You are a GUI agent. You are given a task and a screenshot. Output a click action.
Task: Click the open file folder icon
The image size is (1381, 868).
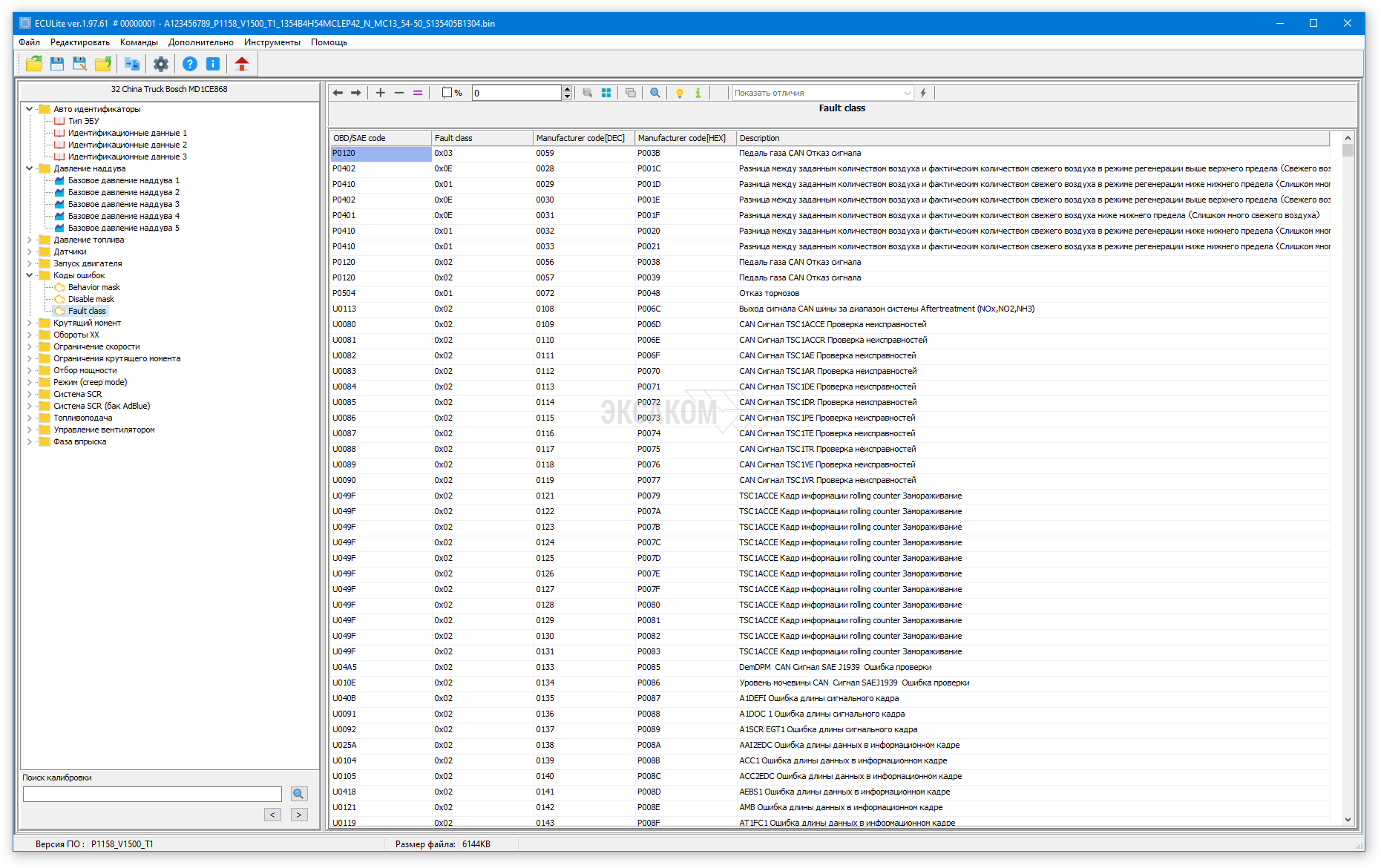pyautogui.click(x=33, y=64)
